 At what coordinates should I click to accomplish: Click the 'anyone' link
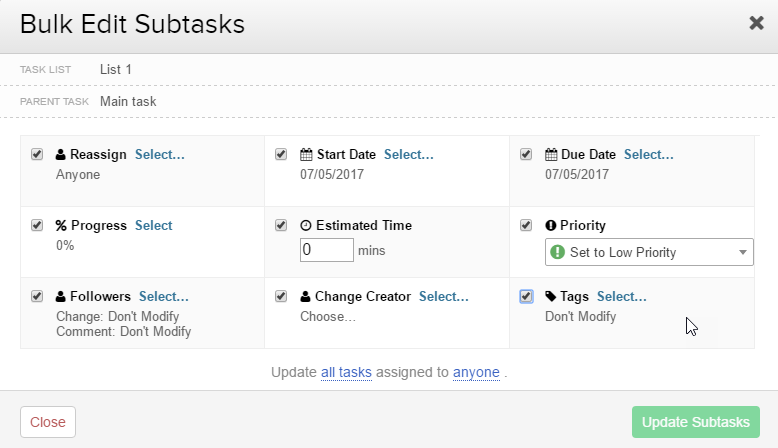(x=476, y=373)
